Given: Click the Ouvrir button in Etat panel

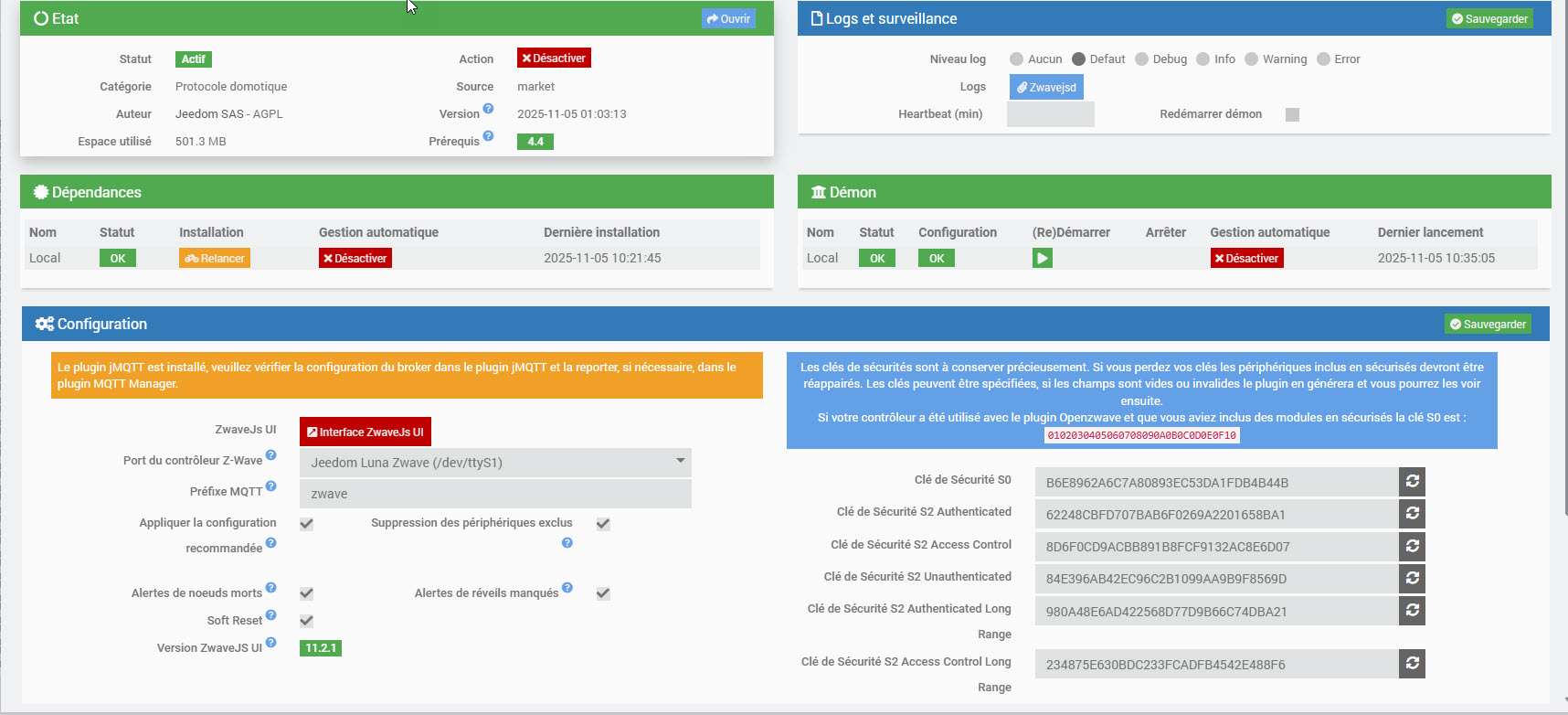Looking at the screenshot, I should pos(728,18).
